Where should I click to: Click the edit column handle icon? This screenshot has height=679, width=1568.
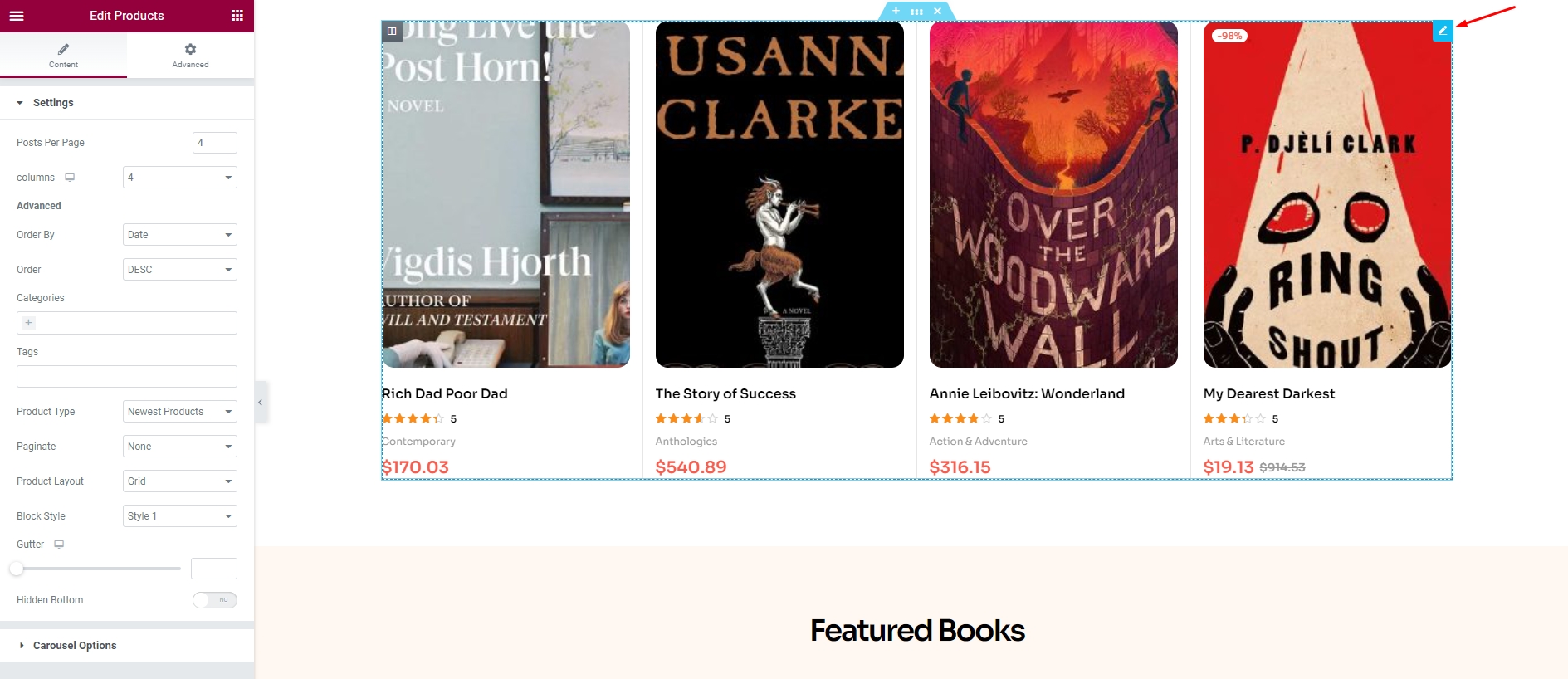pos(392,31)
